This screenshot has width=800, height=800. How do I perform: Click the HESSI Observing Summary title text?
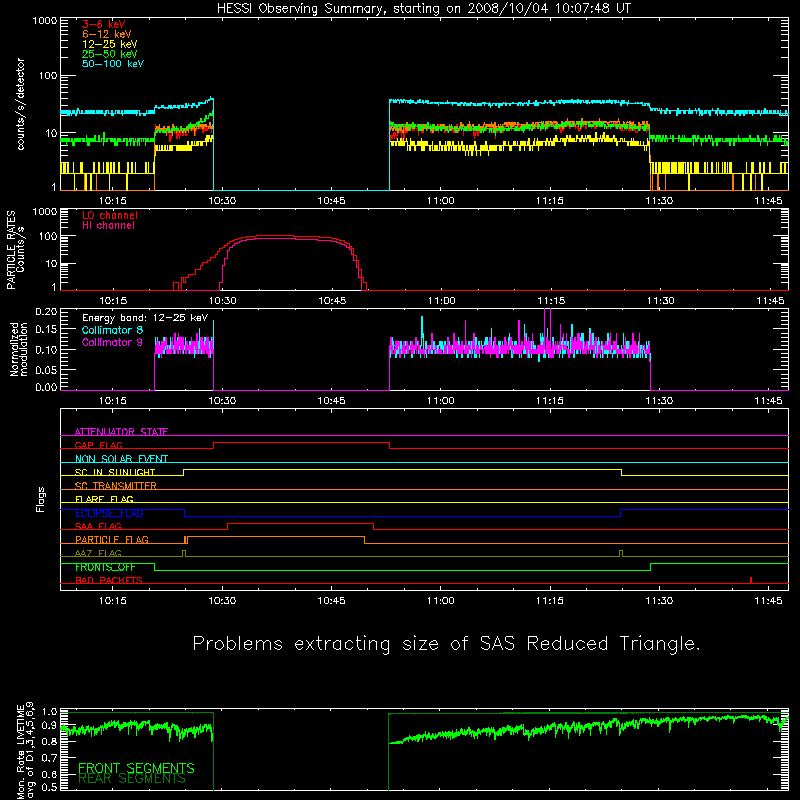423,9
